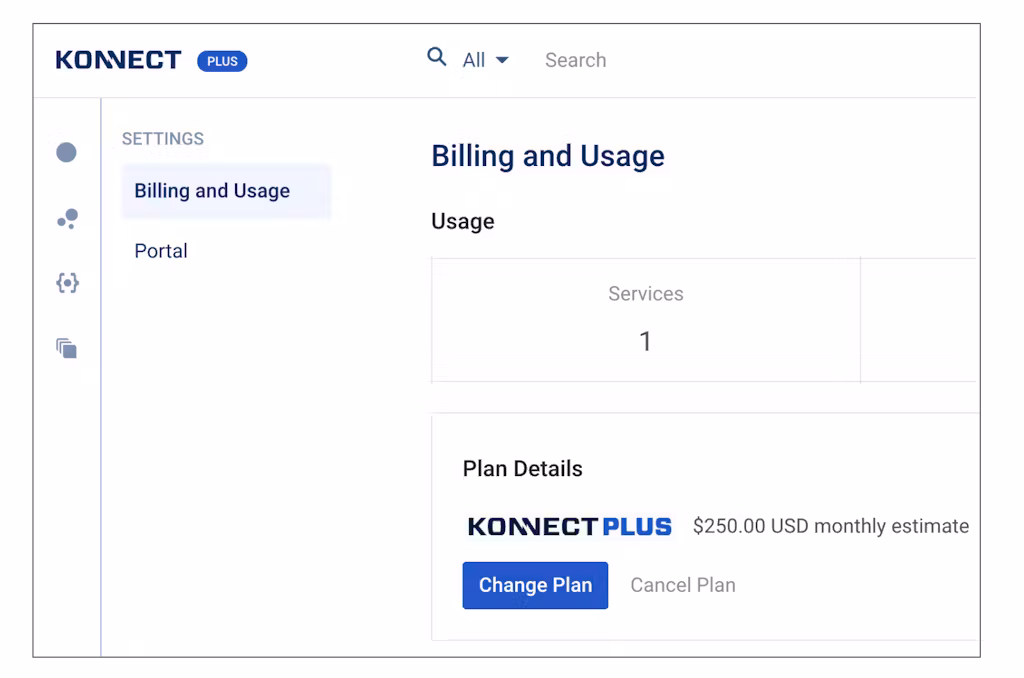Open the stacked squares icon in sidebar
Screen dimensions: 1024x678
pos(67,348)
